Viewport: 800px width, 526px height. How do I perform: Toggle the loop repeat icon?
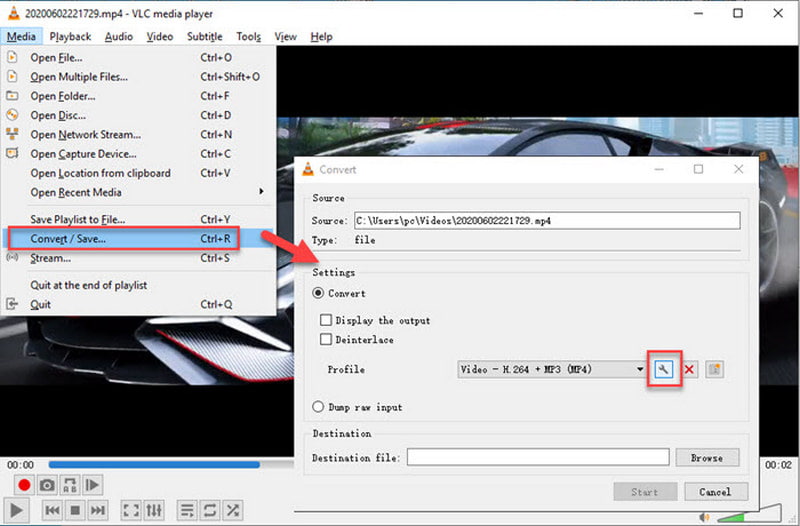210,510
